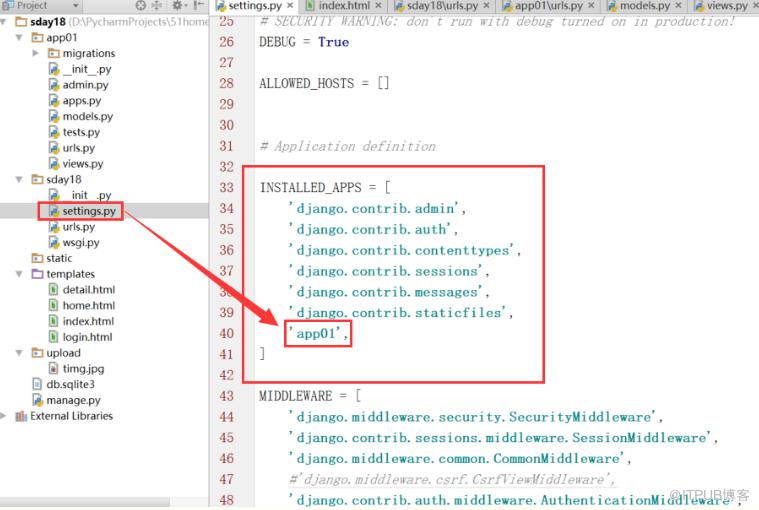Switch to the index.html editor tab
Image resolution: width=759 pixels, height=510 pixels.
click(343, 6)
